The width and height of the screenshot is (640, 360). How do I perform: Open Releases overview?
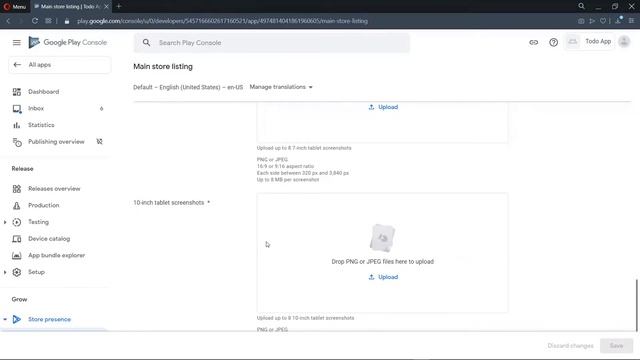[x=54, y=189]
